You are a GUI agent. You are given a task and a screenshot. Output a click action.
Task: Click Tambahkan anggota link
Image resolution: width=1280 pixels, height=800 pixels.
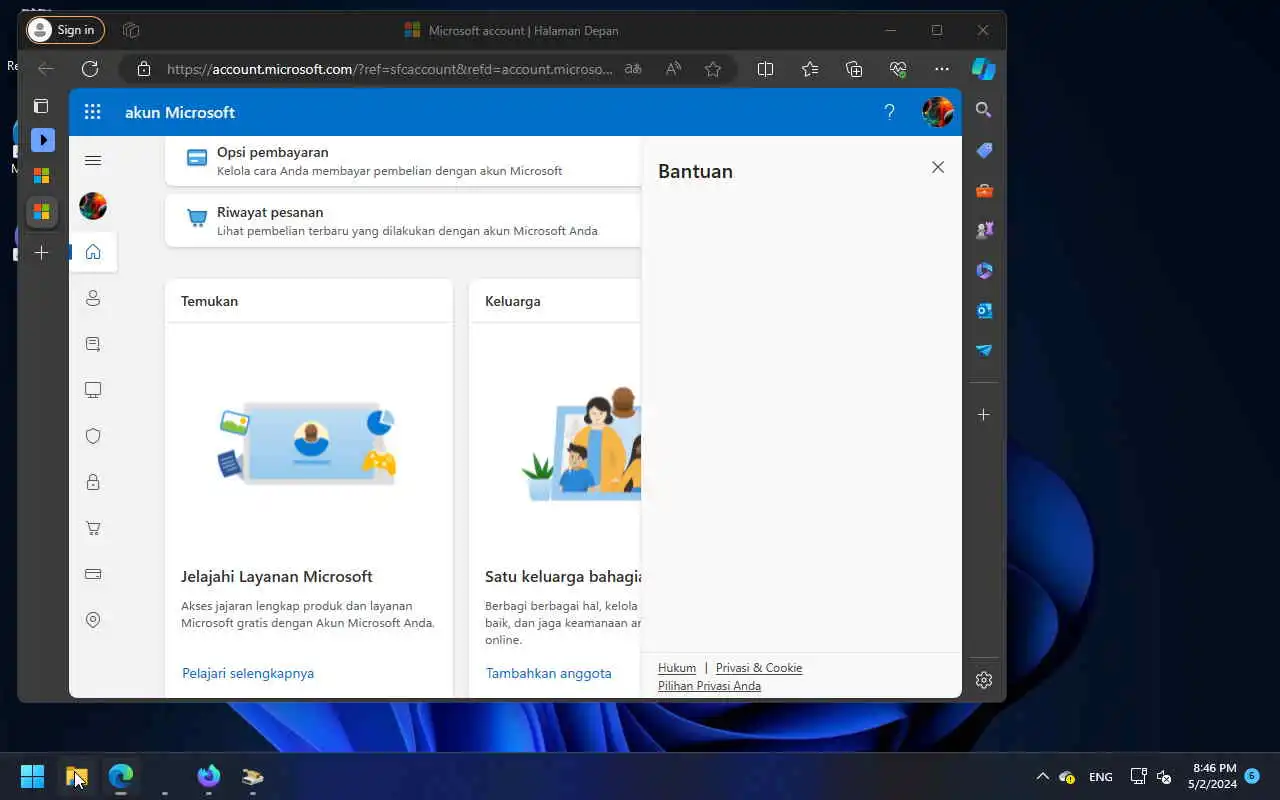tap(548, 673)
